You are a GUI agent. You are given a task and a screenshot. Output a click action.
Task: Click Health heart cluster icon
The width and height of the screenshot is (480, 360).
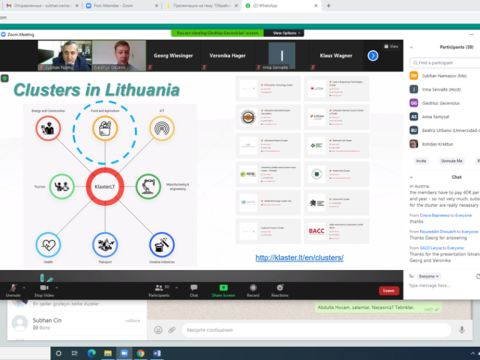tap(48, 245)
